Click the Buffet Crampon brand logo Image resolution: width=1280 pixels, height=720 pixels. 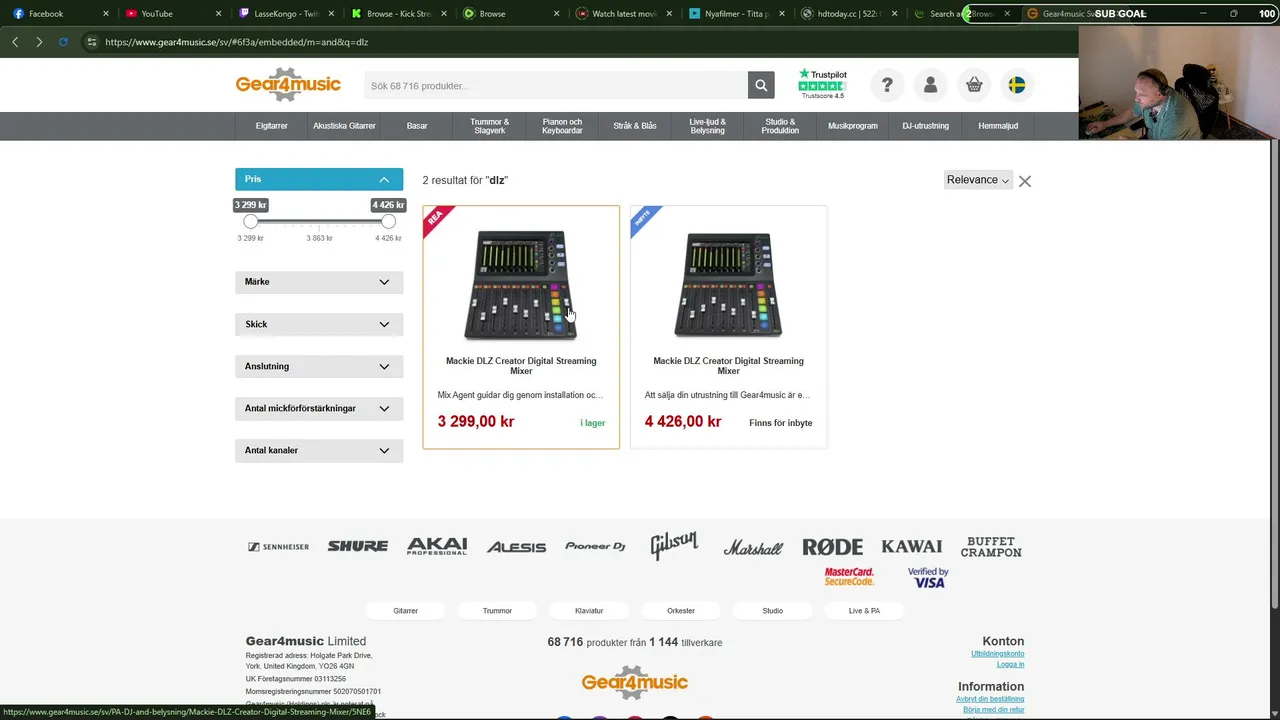pyautogui.click(x=991, y=547)
